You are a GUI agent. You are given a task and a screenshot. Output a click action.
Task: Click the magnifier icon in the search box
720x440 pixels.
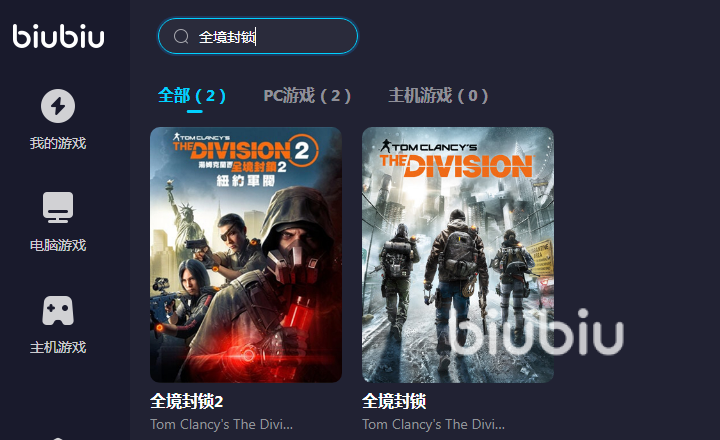(x=181, y=36)
